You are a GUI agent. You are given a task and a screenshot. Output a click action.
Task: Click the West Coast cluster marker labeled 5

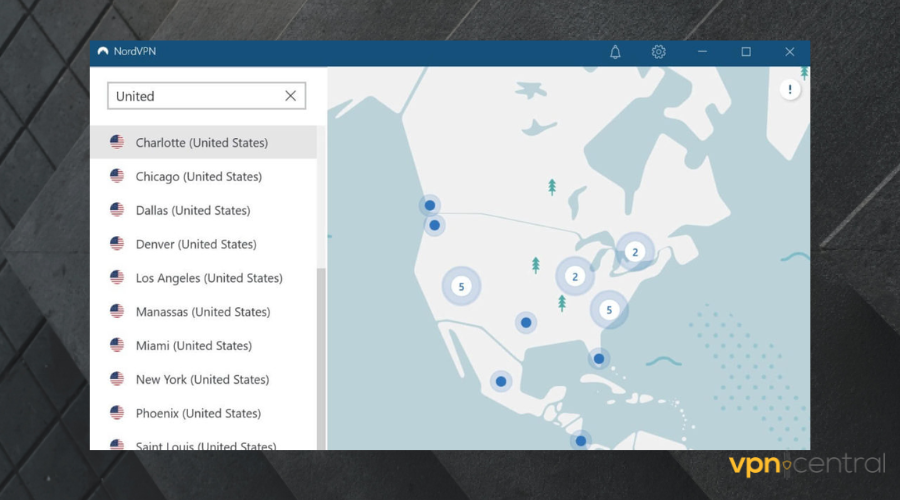(461, 287)
